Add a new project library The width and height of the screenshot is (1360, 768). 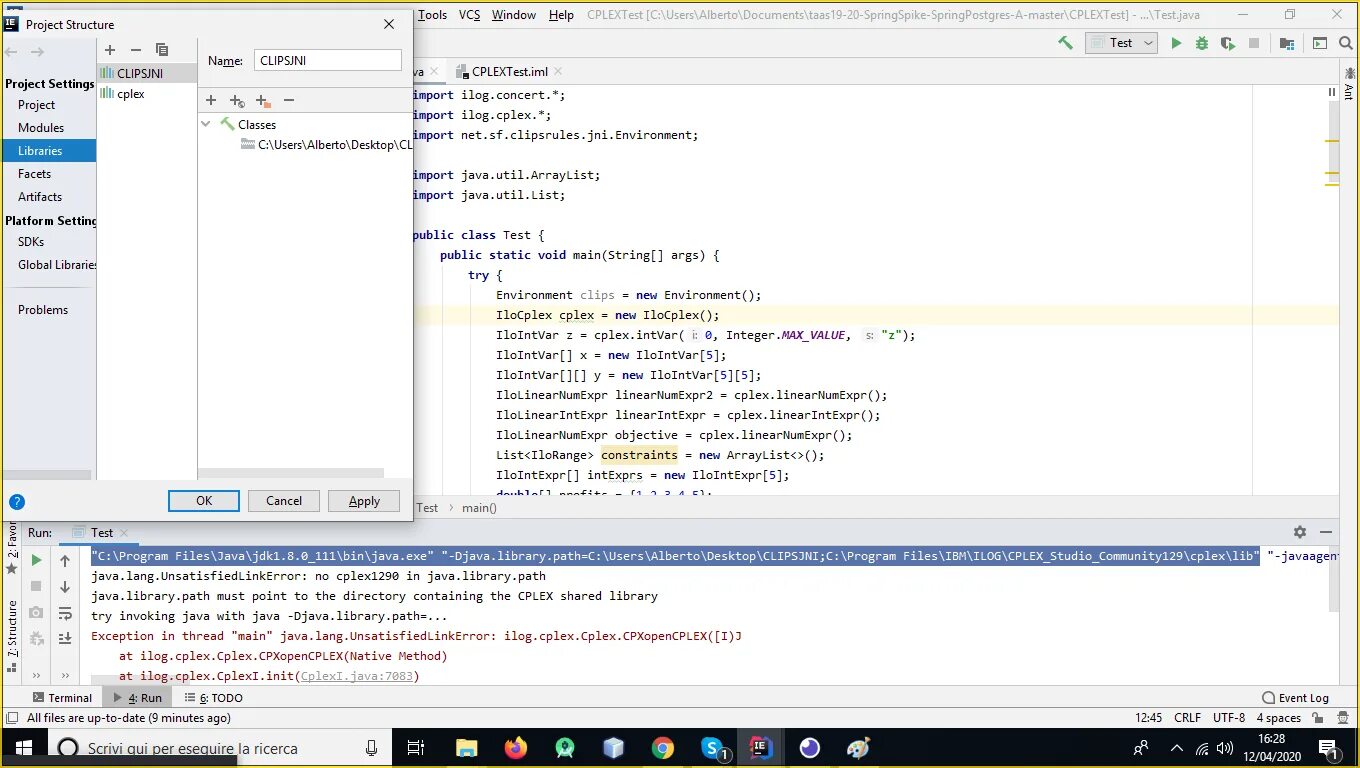click(x=110, y=50)
